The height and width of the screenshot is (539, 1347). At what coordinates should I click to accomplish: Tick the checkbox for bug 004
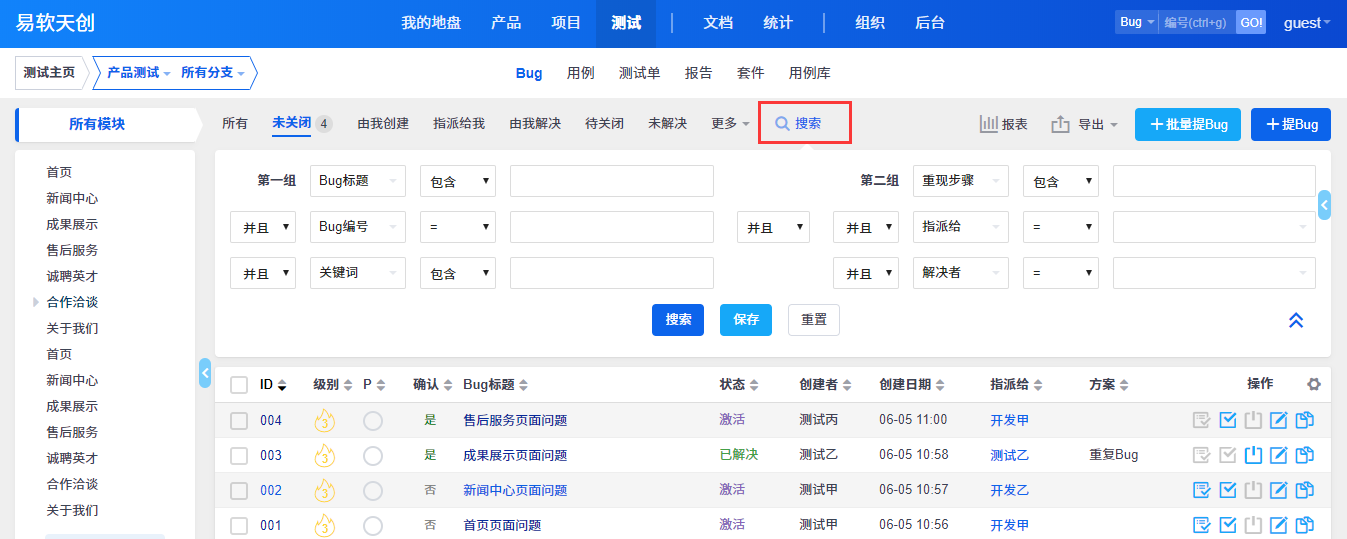click(x=239, y=420)
